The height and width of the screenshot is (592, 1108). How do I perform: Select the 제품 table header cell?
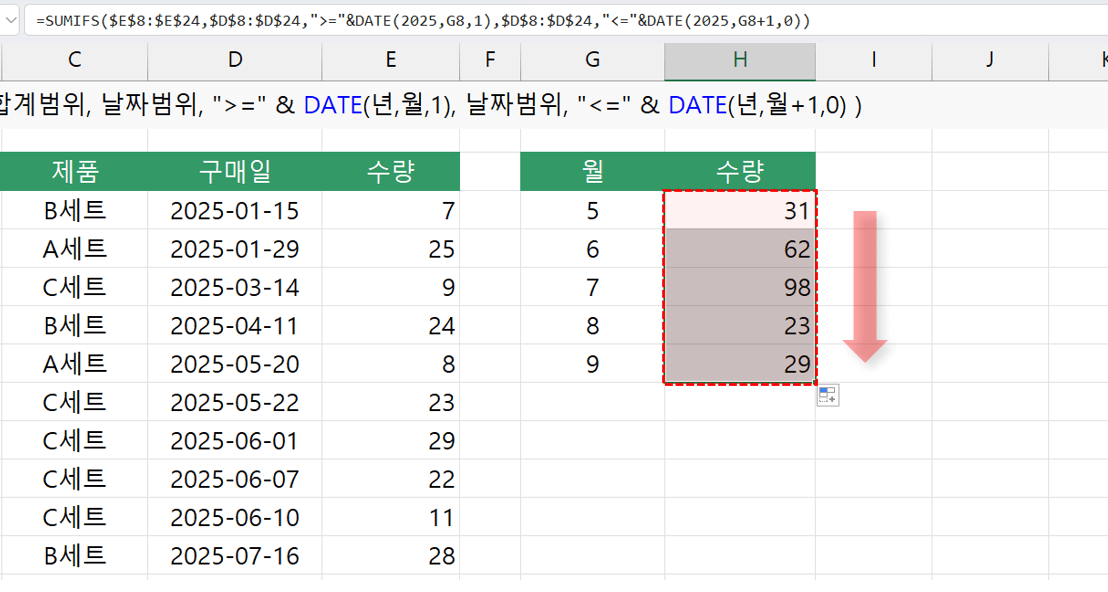pyautogui.click(x=74, y=172)
